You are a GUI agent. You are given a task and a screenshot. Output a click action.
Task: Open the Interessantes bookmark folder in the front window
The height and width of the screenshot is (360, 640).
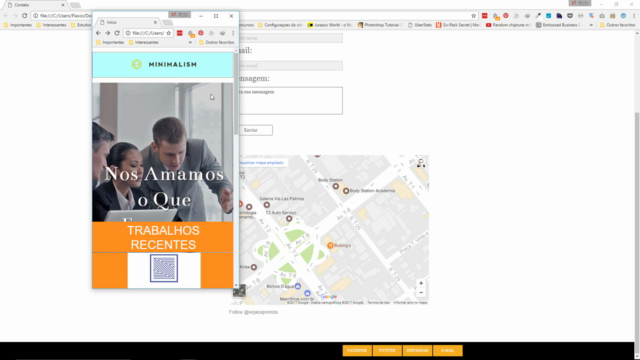(144, 42)
